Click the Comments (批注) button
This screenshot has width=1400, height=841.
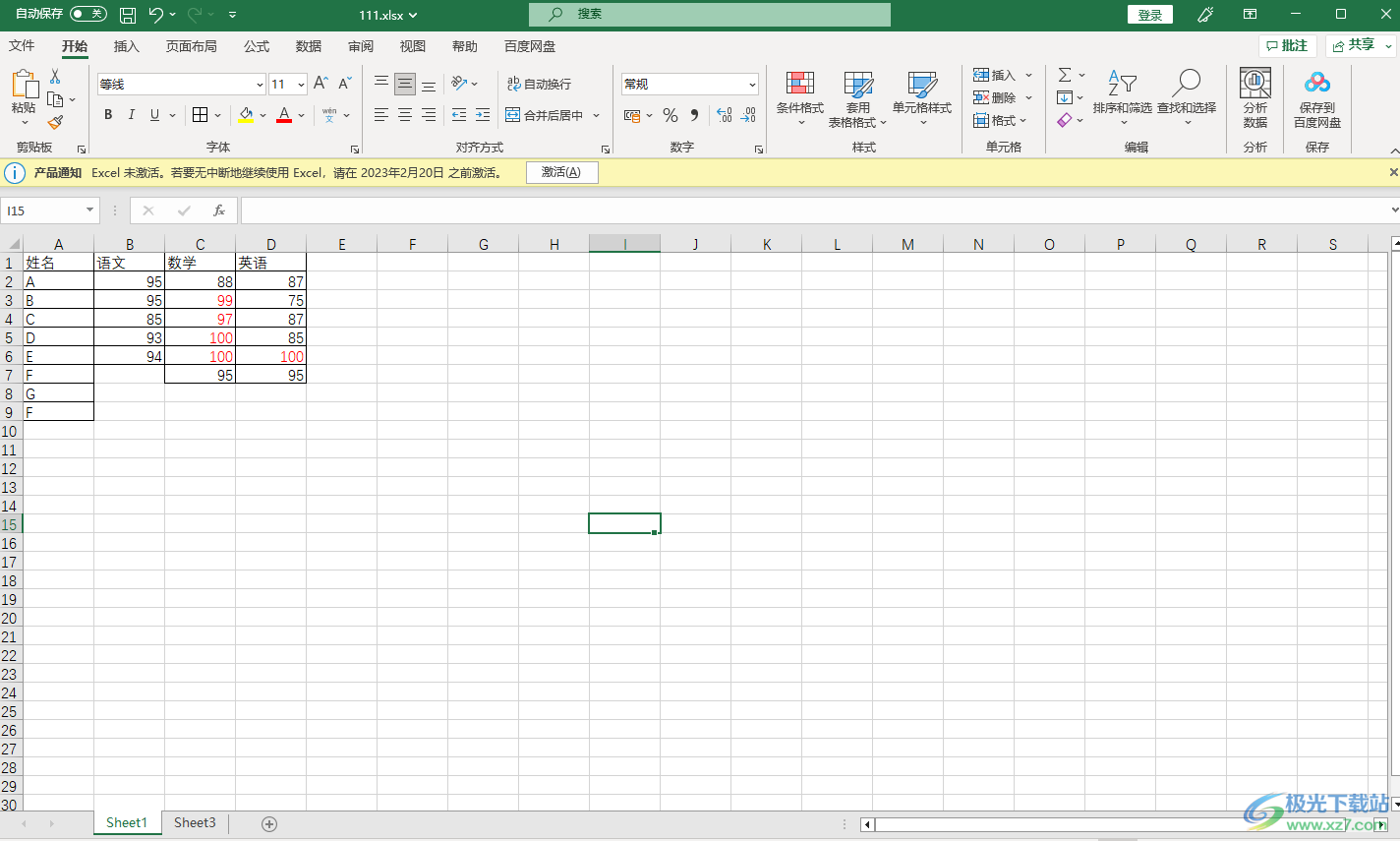pyautogui.click(x=1287, y=45)
